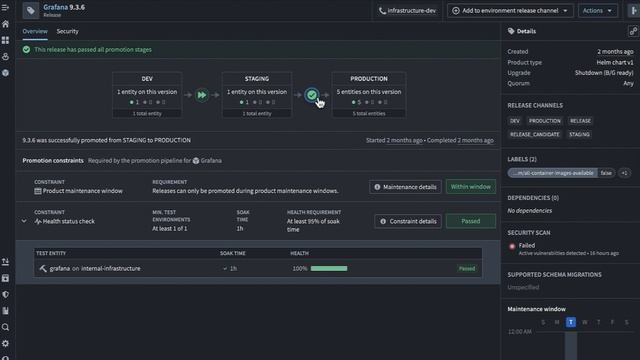The image size is (640, 360).
Task: Open the grafana test entity link
Action: (60, 269)
